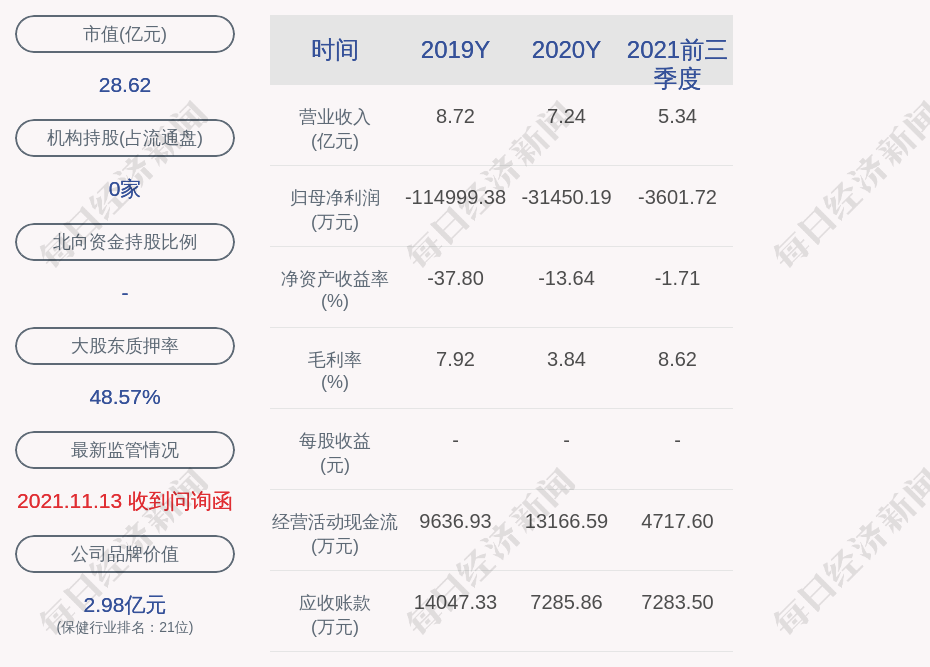Screen dimensions: 930x667
Task: Select 2021 revenue cell 5.34
Action: [677, 116]
